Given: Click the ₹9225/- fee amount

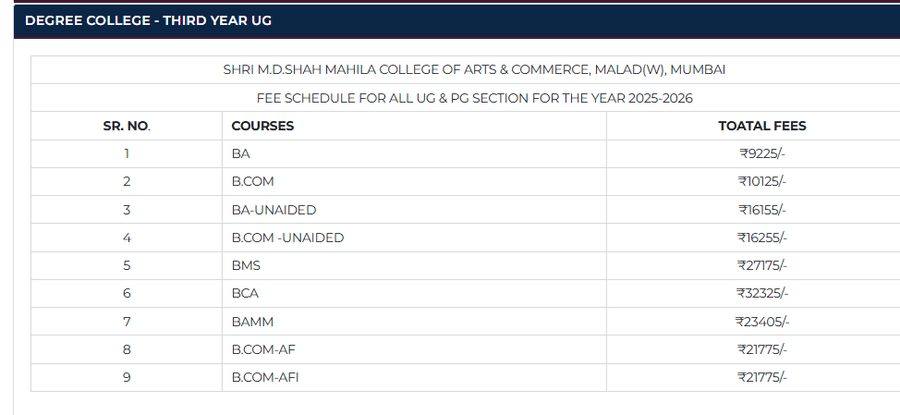Looking at the screenshot, I should [762, 154].
